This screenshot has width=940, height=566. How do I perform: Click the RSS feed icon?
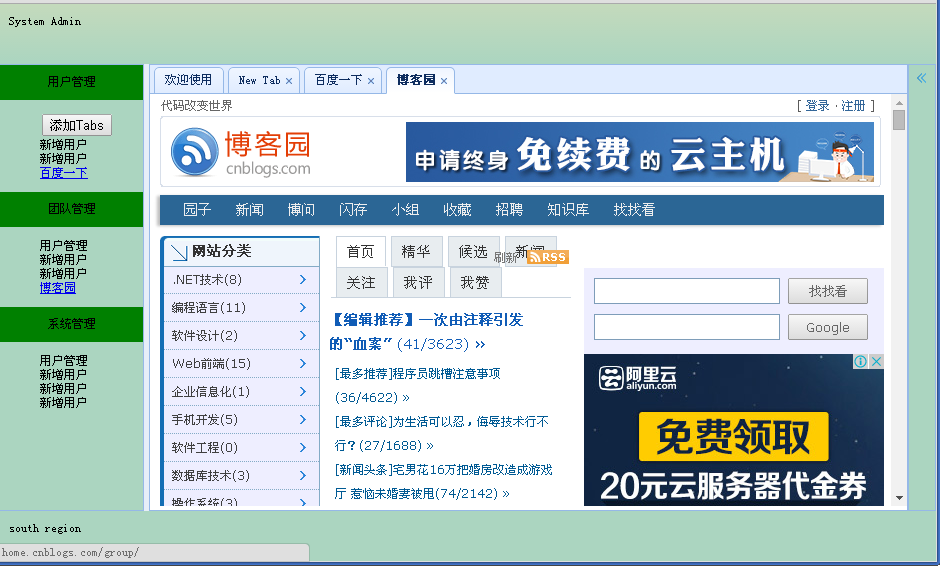coord(549,257)
